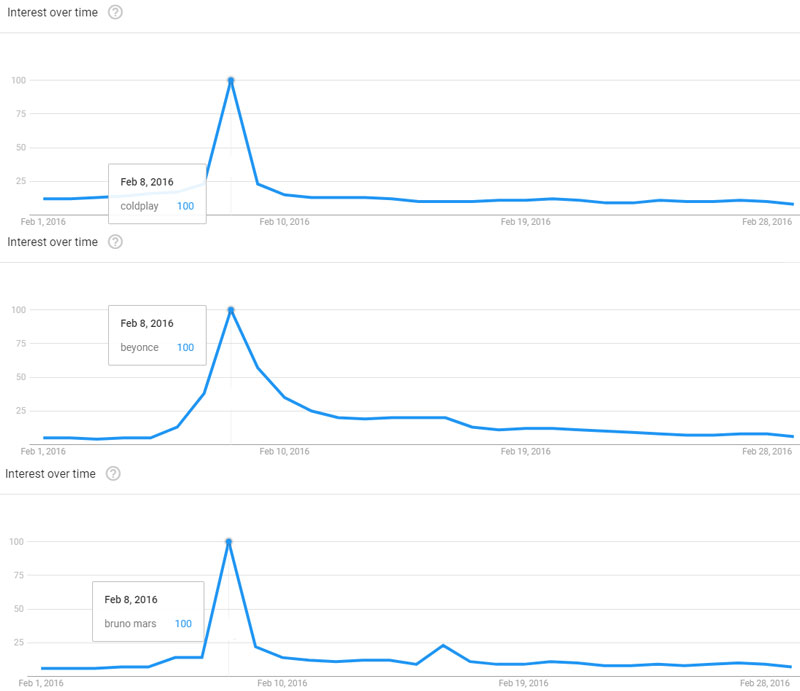Click the help icon above the bruno mars chart
This screenshot has width=800, height=691.
113,473
